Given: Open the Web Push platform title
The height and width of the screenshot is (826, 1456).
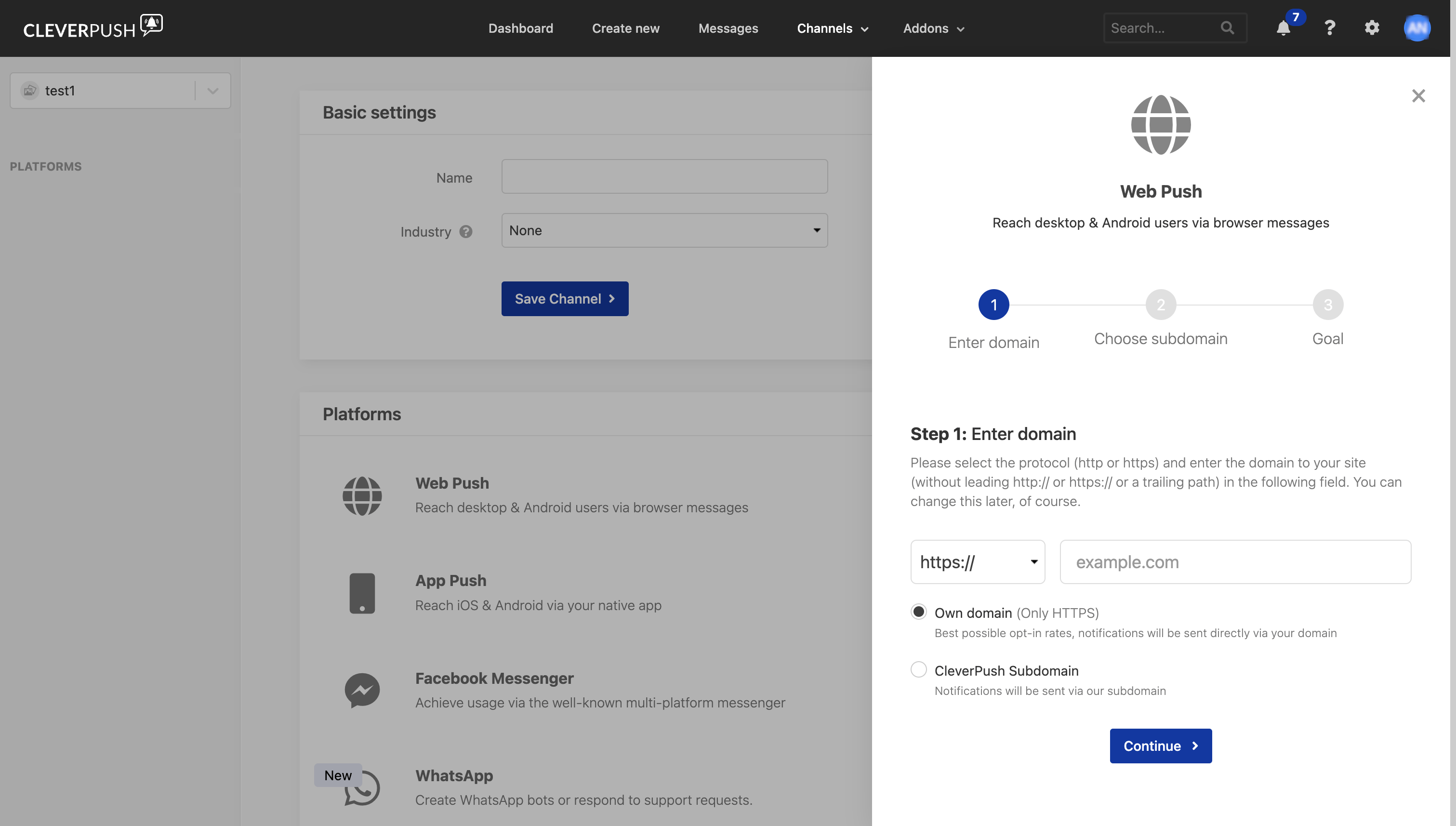Looking at the screenshot, I should point(451,483).
